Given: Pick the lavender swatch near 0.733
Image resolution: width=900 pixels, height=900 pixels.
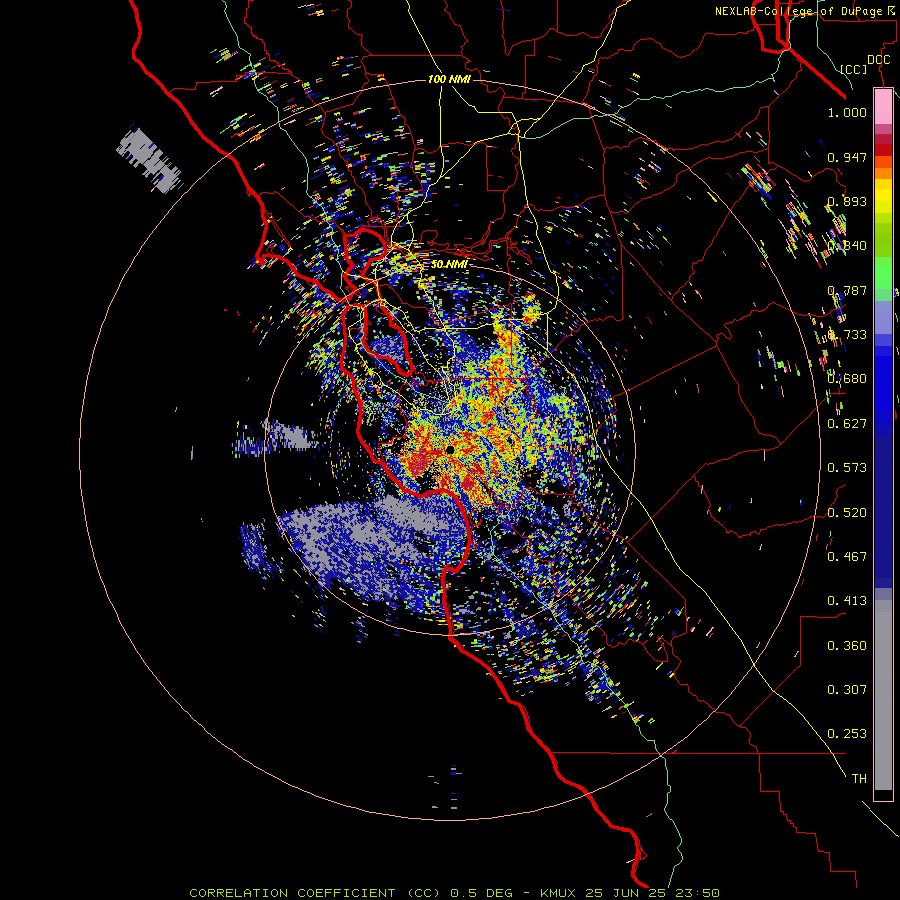Looking at the screenshot, I should pyautogui.click(x=883, y=318).
